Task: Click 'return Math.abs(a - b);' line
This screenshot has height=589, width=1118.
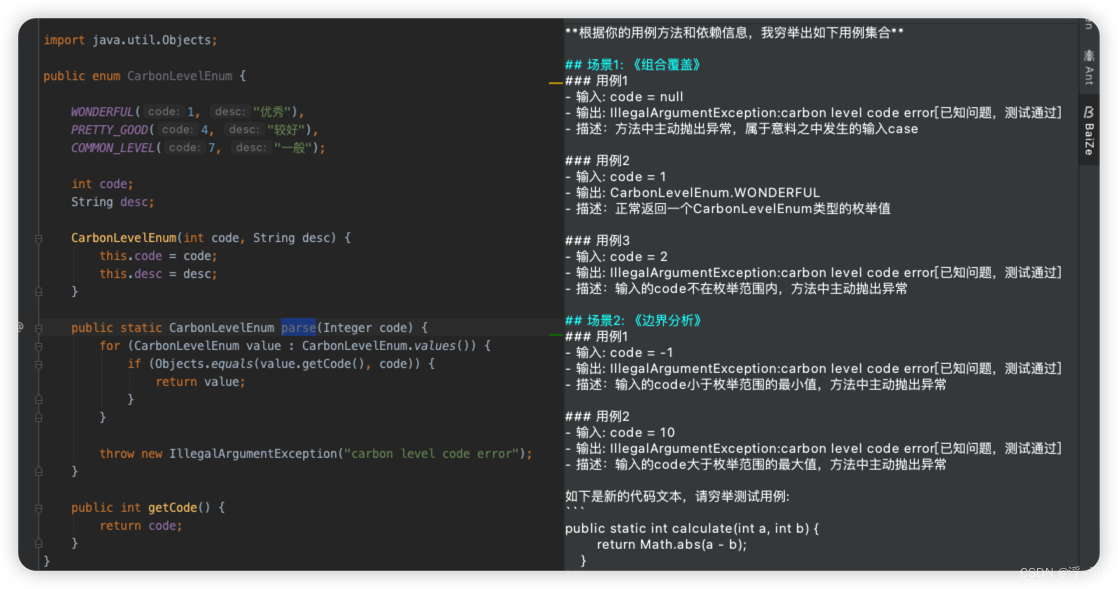Action: click(x=672, y=545)
